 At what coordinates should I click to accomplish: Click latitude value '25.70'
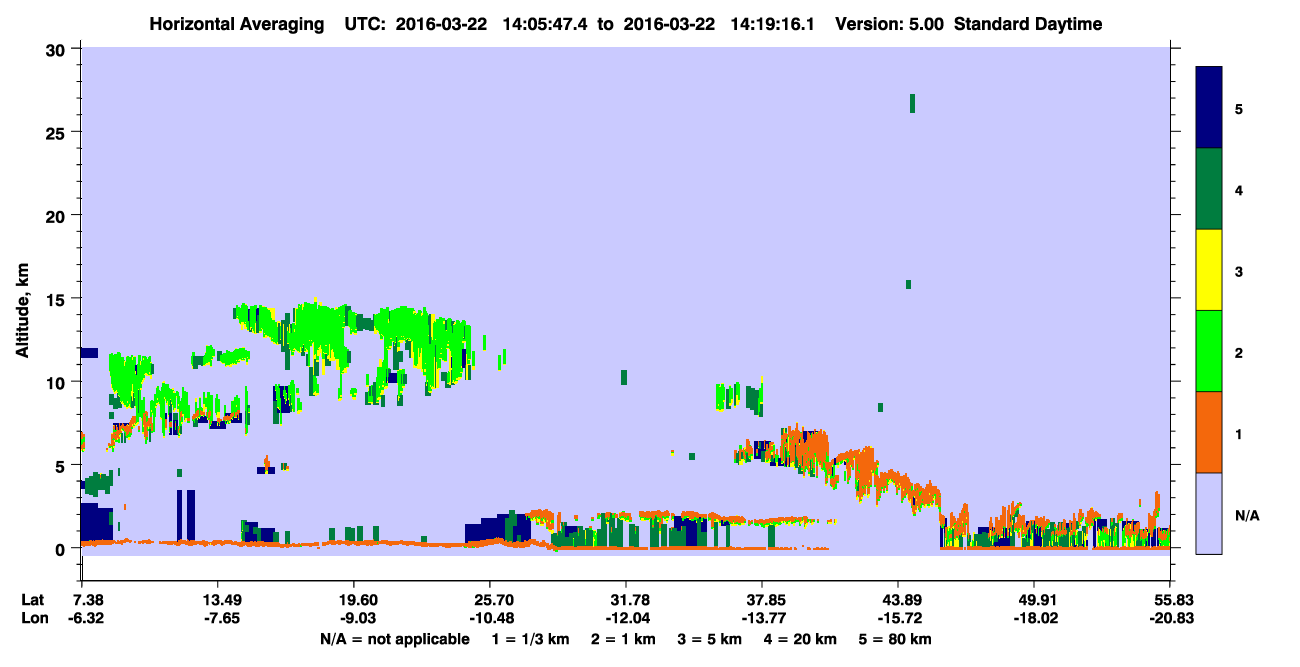[x=489, y=599]
